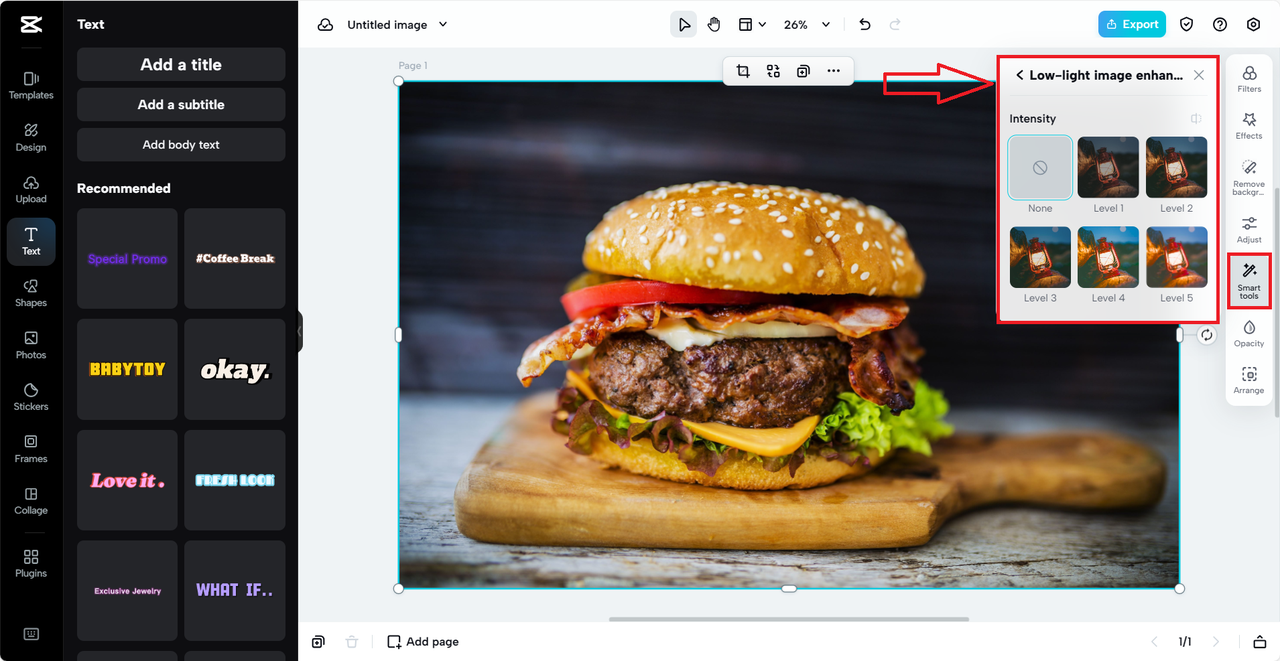Click the crop tool in floating toolbar
Viewport: 1280px width, 661px height.
click(743, 71)
